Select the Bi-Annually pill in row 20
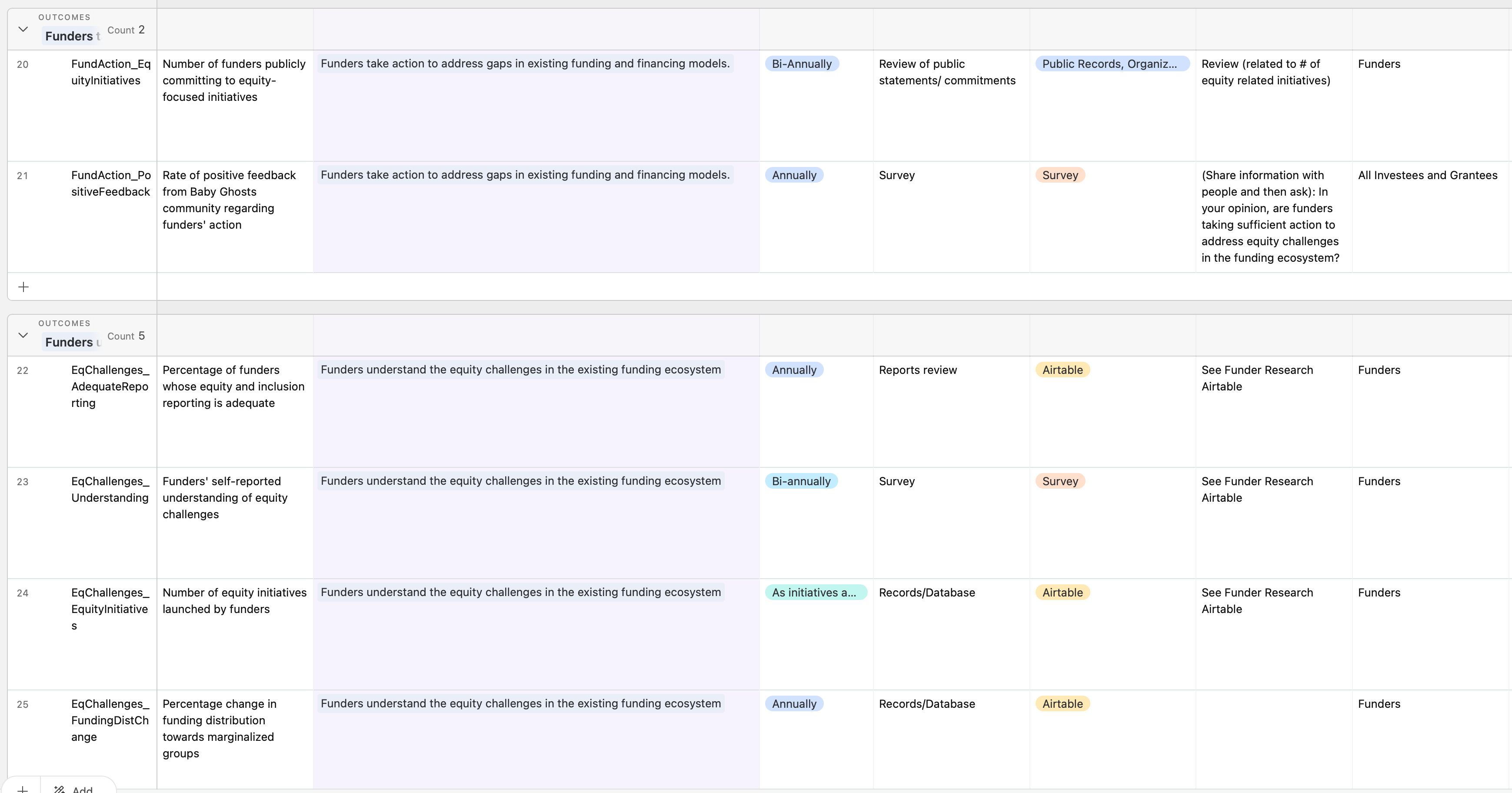The height and width of the screenshot is (793, 1512). pyautogui.click(x=802, y=63)
